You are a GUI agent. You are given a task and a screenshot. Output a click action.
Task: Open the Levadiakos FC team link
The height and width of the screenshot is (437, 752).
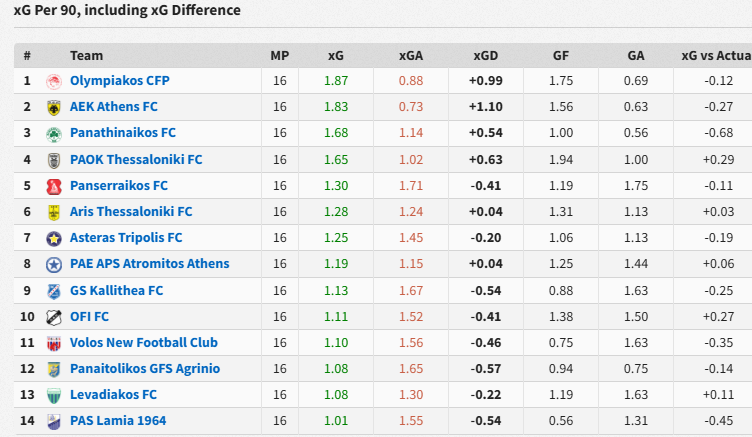113,395
